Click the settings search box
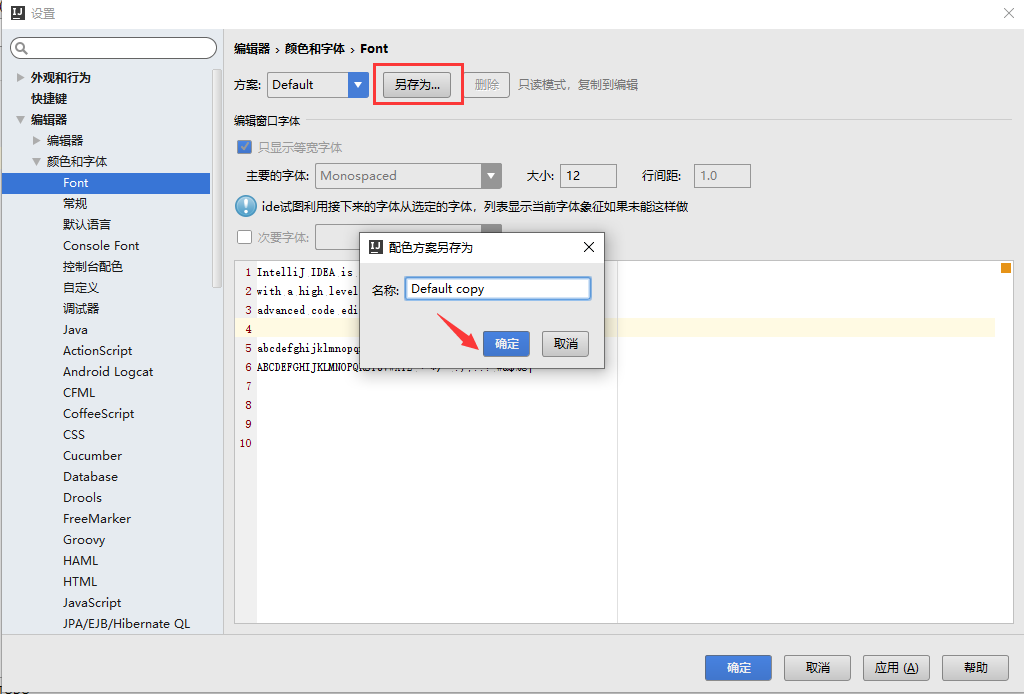The height and width of the screenshot is (694, 1024). coord(114,48)
